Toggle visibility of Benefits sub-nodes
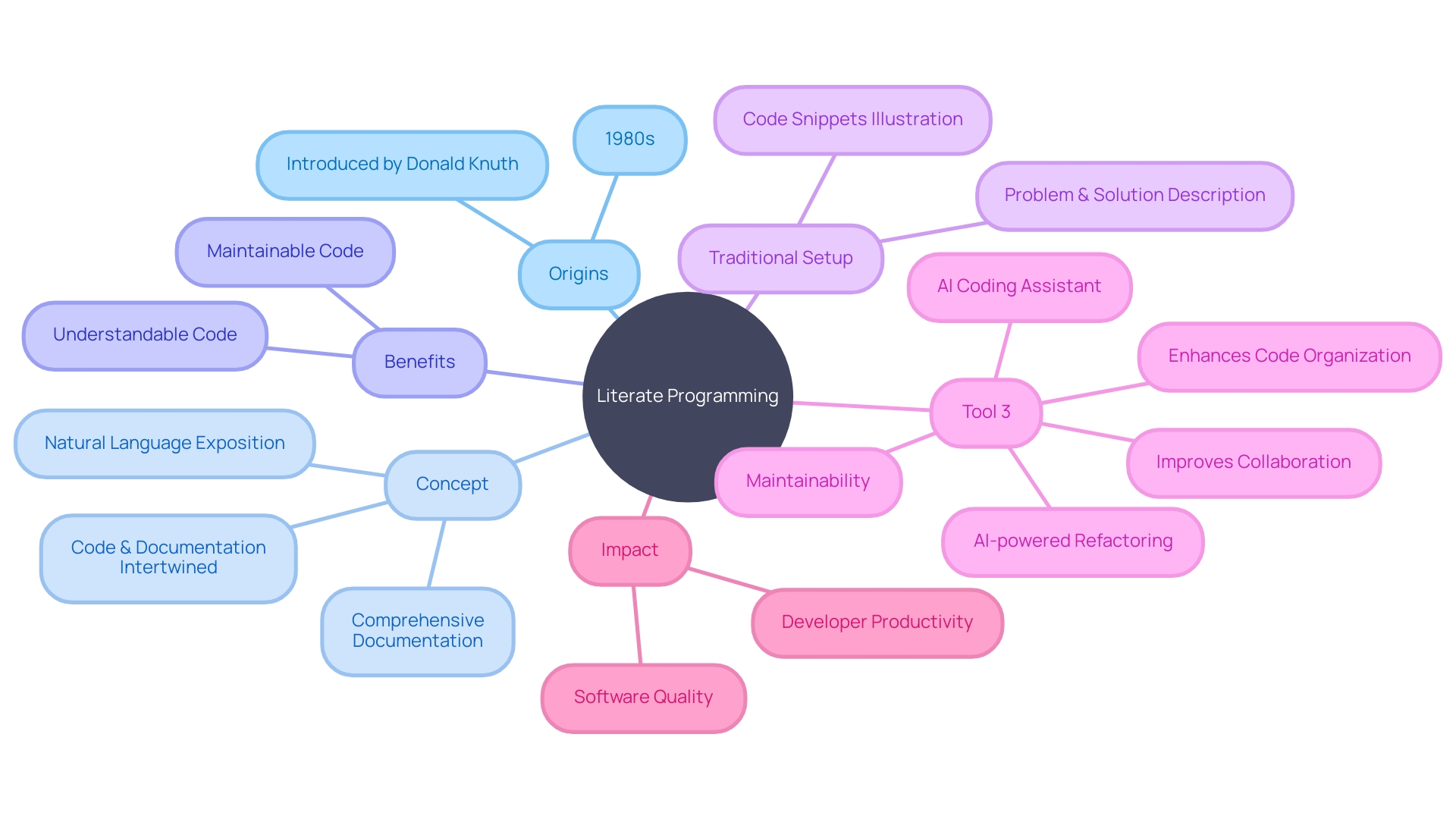 pyautogui.click(x=422, y=359)
